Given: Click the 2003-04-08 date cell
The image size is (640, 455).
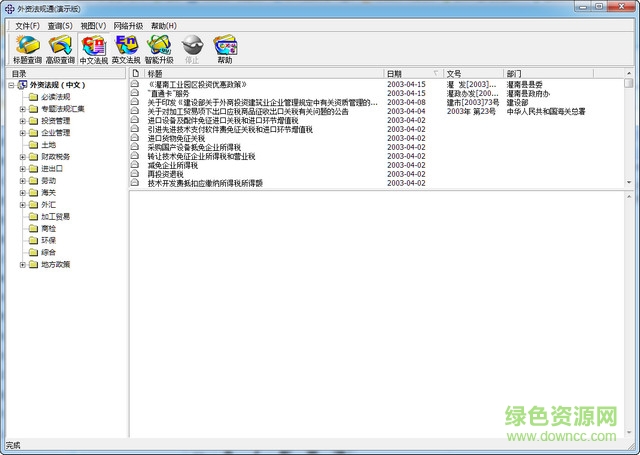Looking at the screenshot, I should pos(406,102).
